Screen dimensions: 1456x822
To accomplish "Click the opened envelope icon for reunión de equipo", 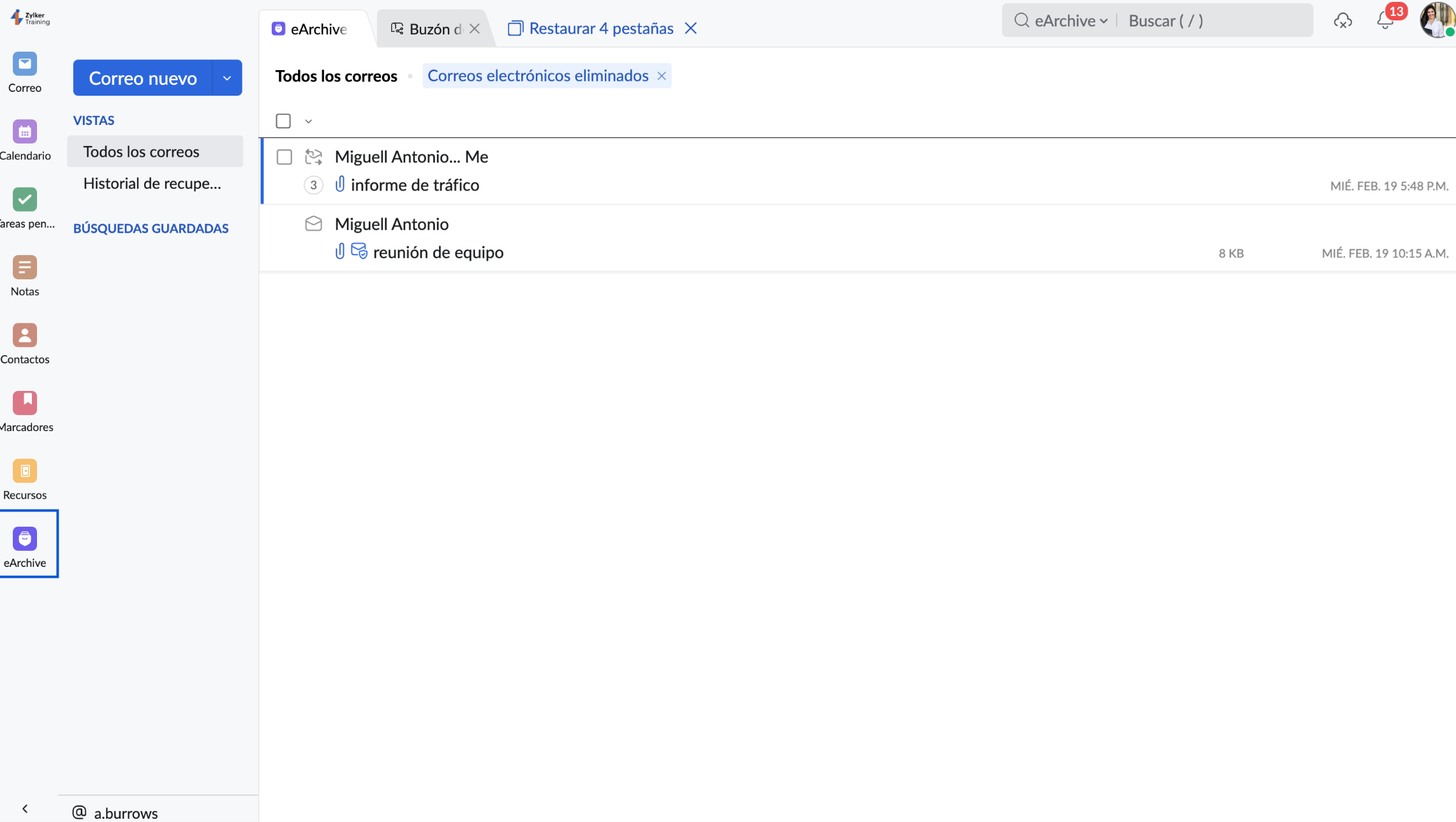I will click(313, 224).
